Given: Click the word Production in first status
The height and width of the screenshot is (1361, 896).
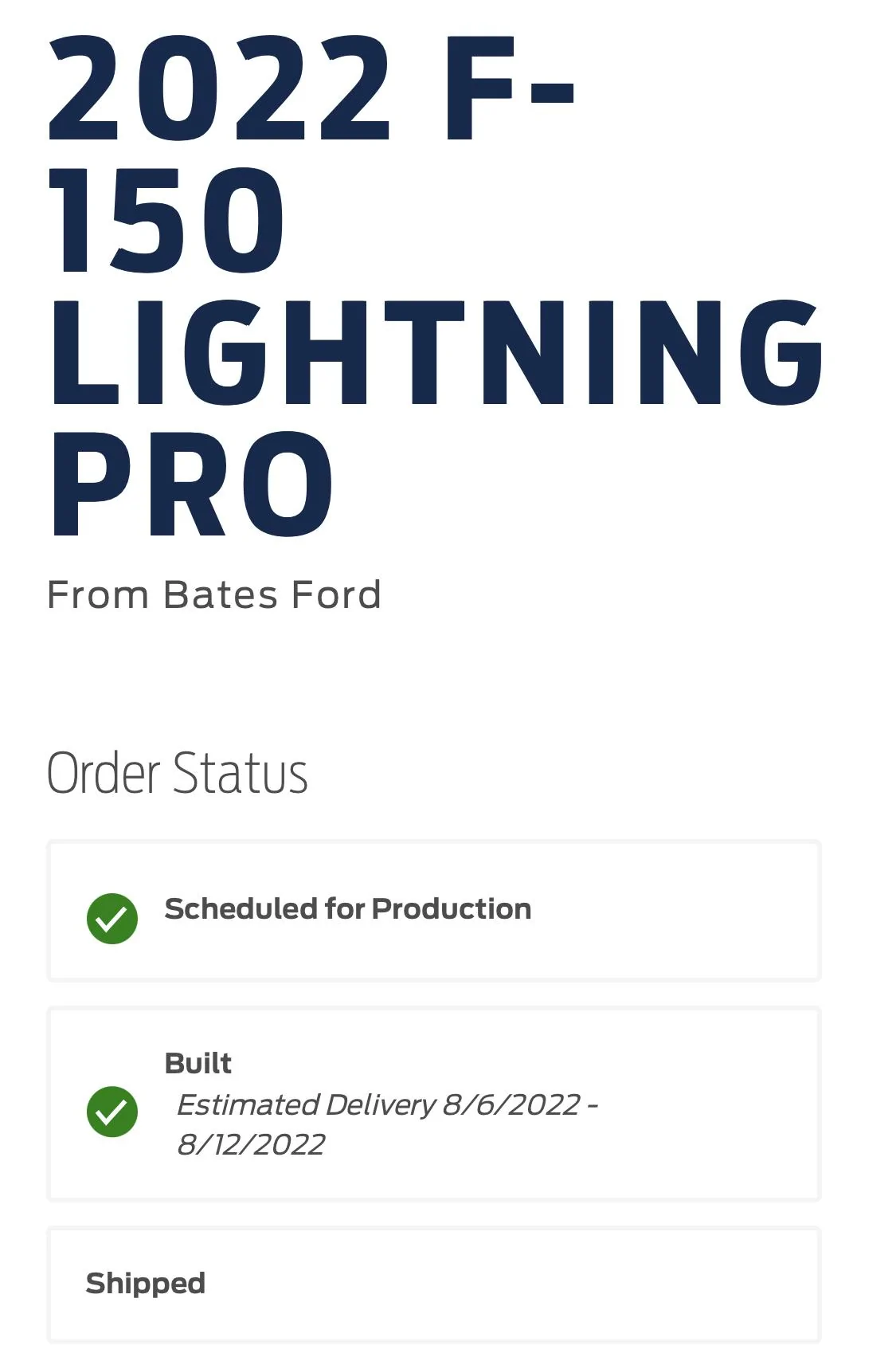Looking at the screenshot, I should click(x=451, y=909).
